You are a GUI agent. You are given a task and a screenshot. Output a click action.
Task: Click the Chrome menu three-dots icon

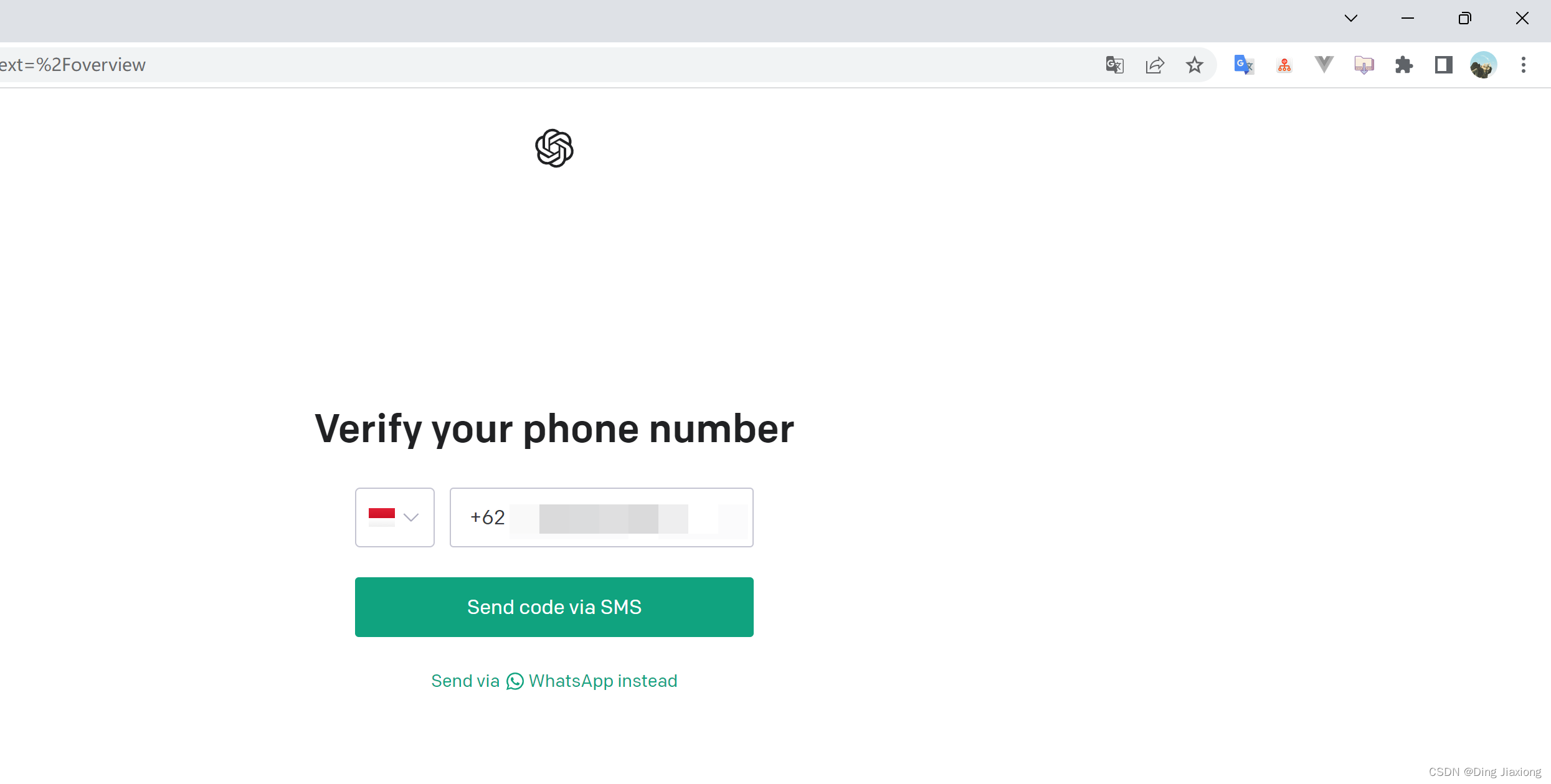pos(1524,65)
